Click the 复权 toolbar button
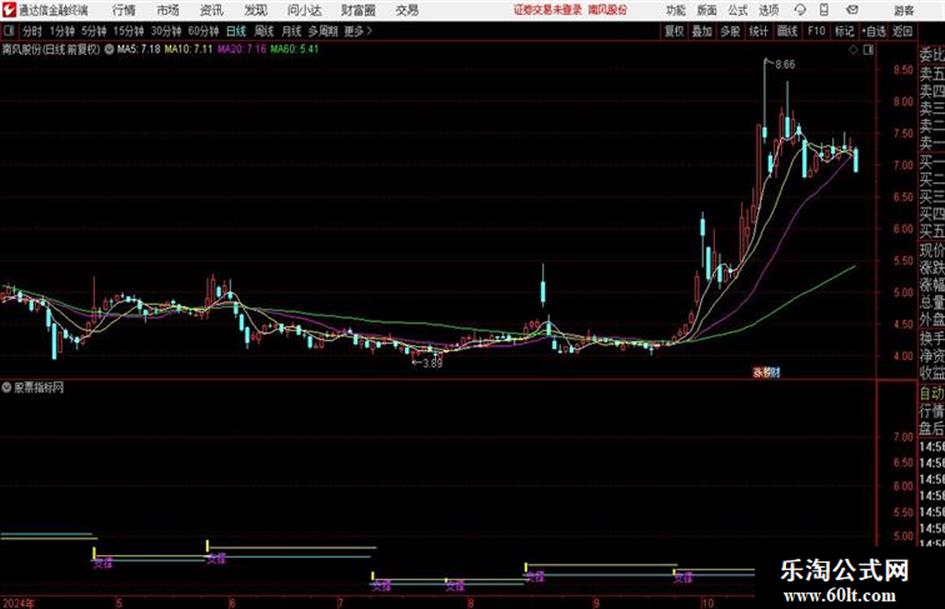The image size is (945, 609). pos(674,31)
